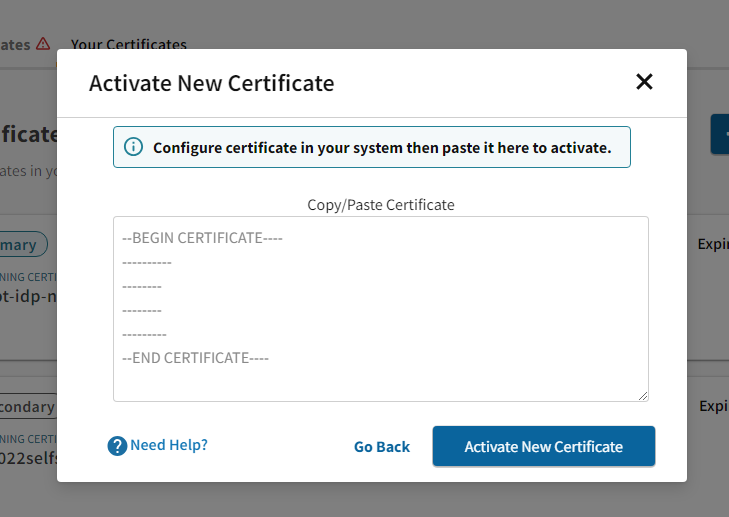Click the blue button at right edge
Screen dimensions: 729x517
coord(720,134)
